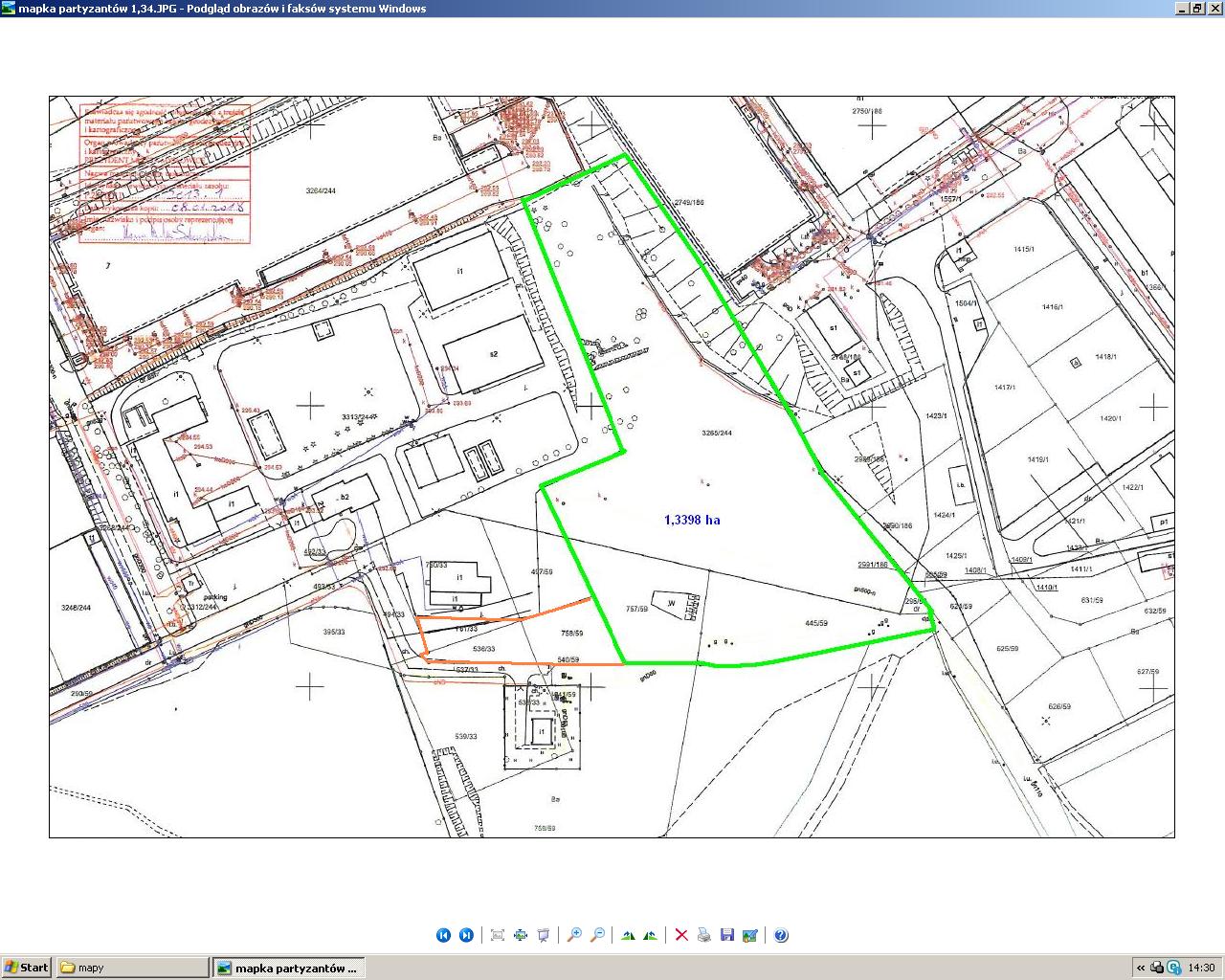
Task: Expand hidden system tray icons
Action: coord(1141,968)
